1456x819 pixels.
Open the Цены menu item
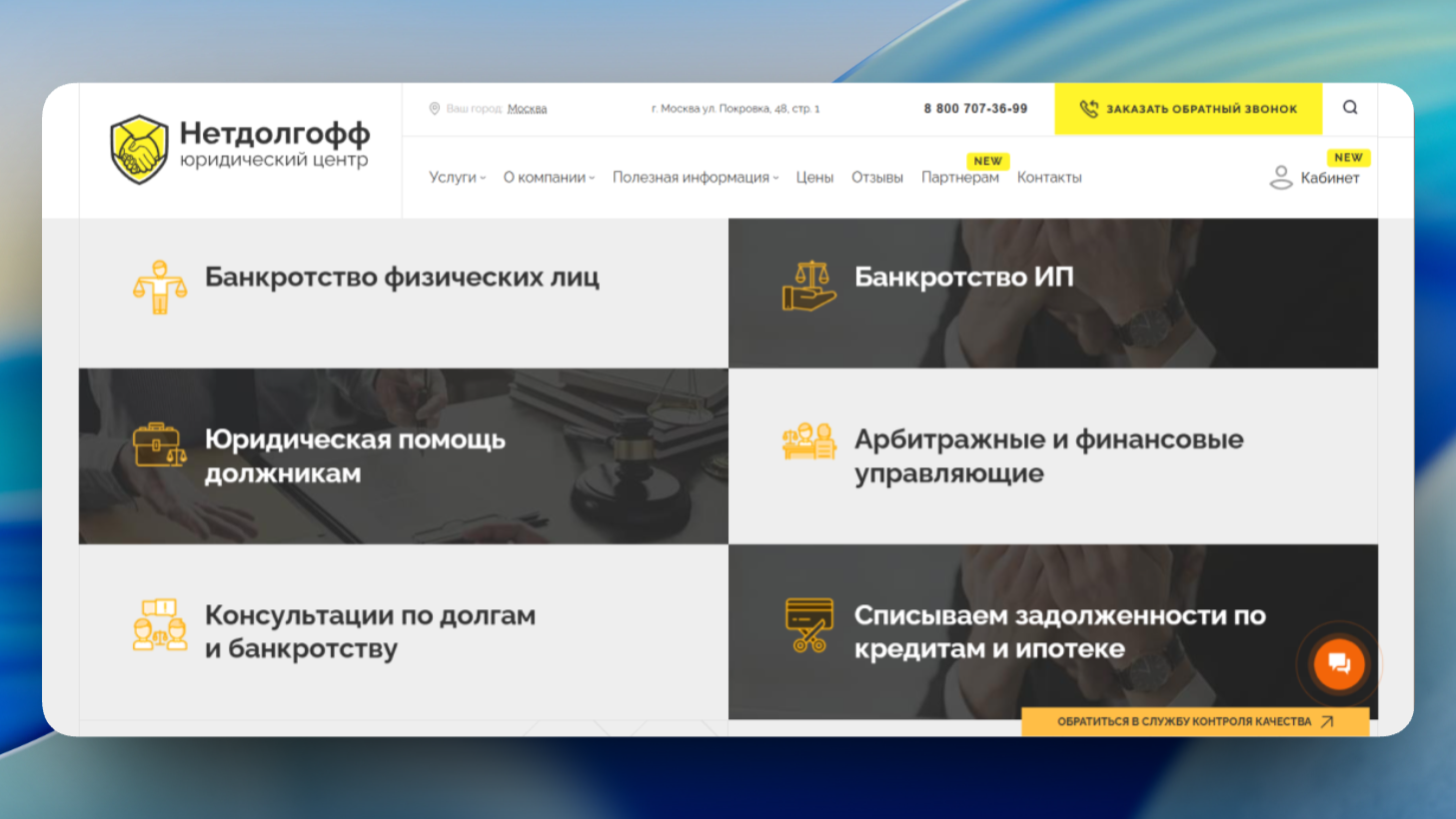point(814,178)
